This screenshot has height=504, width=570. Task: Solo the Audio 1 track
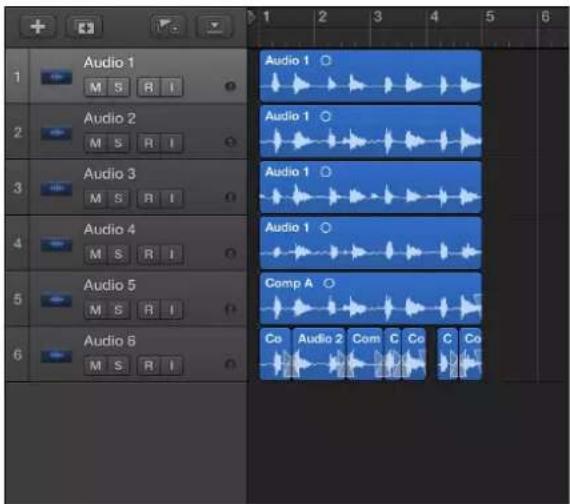118,87
